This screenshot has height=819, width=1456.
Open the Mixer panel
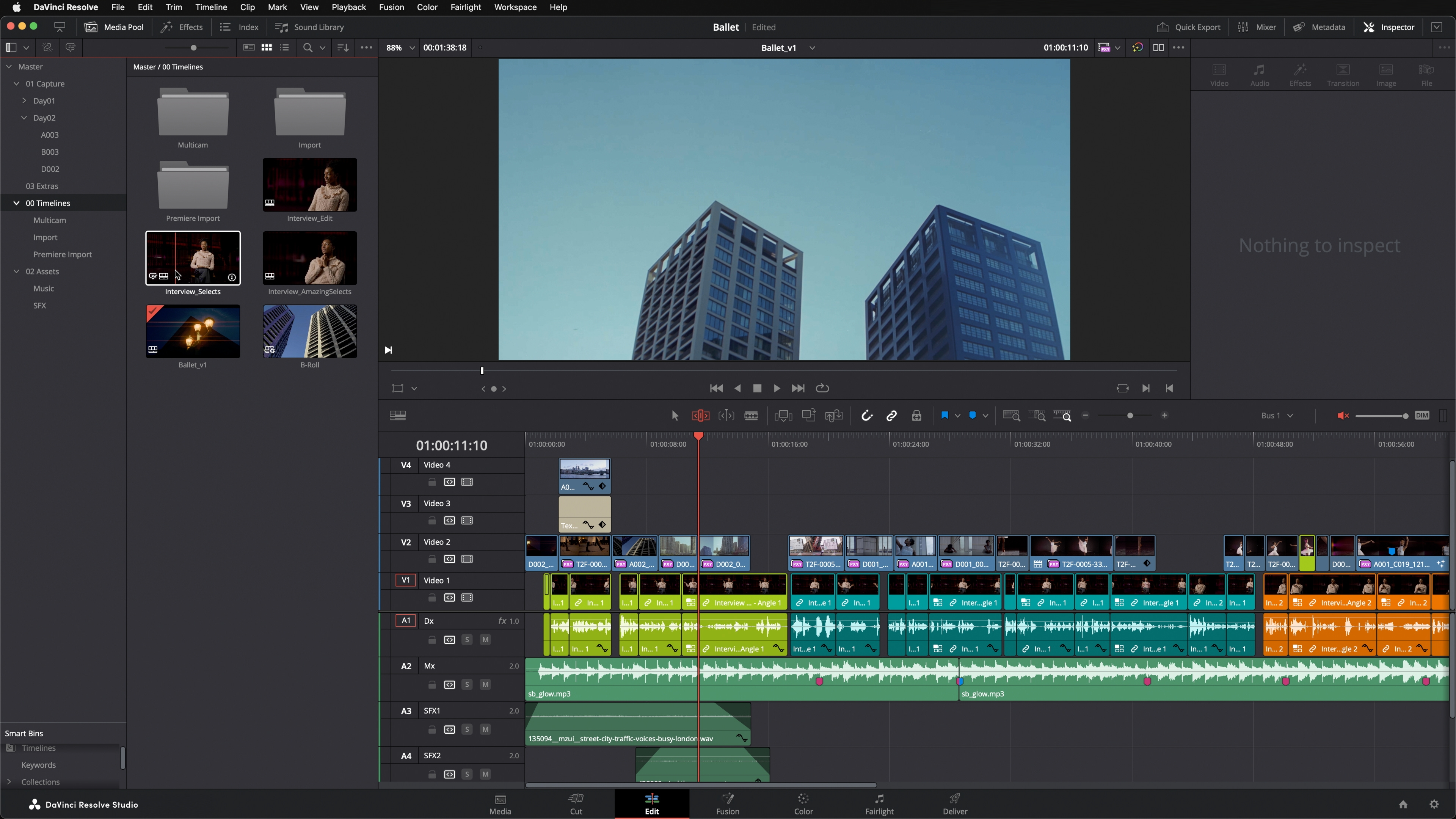(x=1257, y=27)
